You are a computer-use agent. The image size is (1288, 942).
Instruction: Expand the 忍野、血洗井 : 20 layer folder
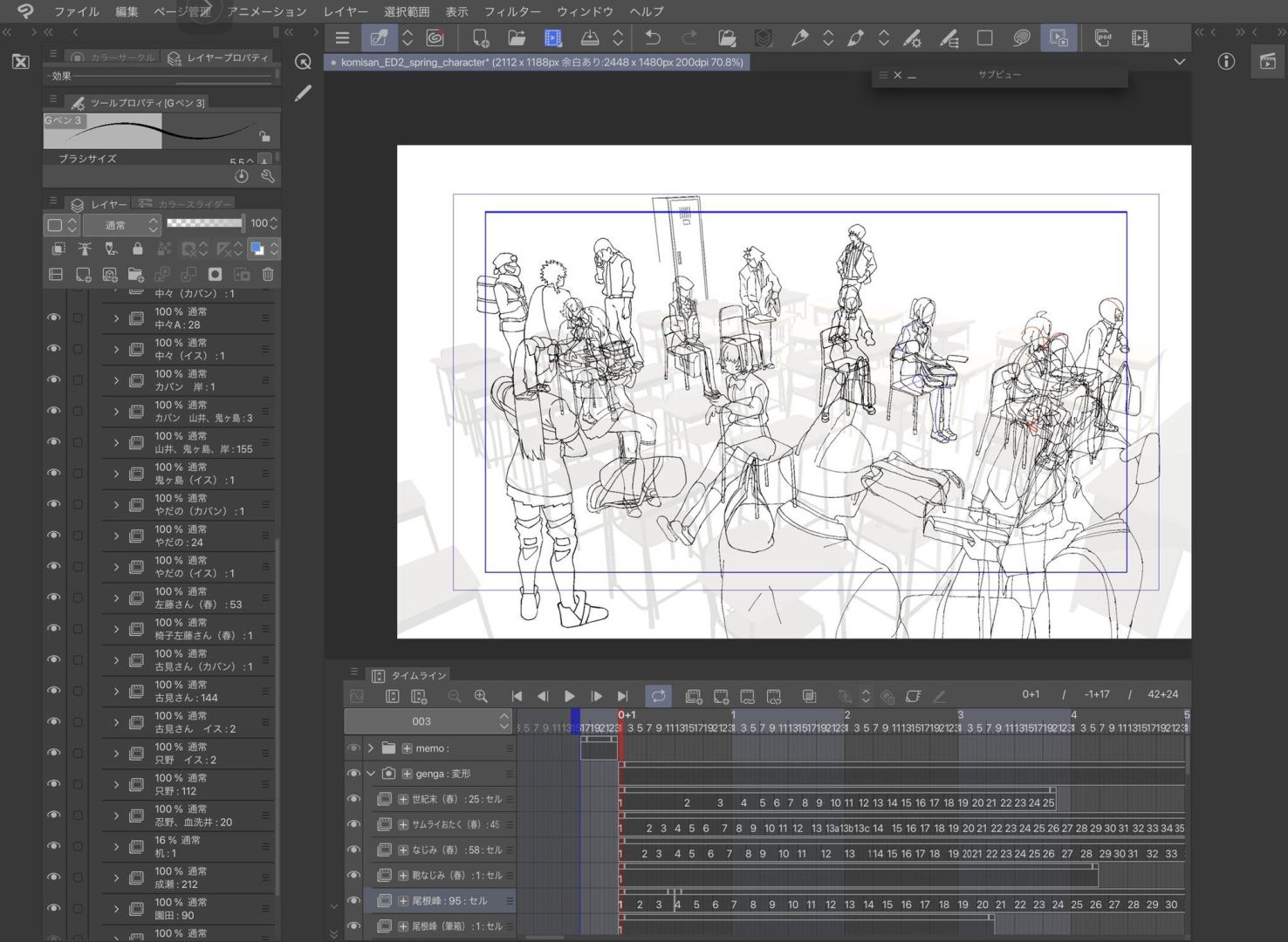click(x=116, y=816)
